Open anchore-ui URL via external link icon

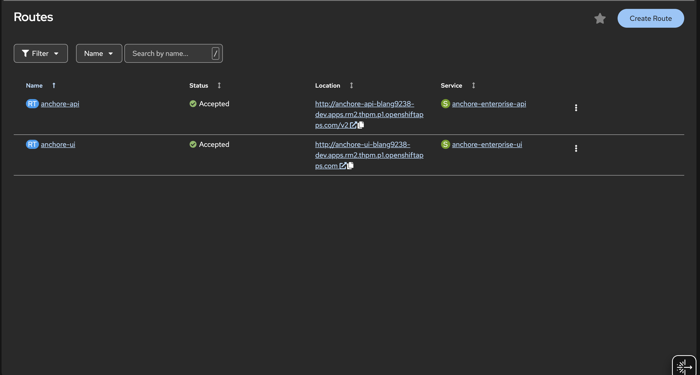tap(343, 166)
